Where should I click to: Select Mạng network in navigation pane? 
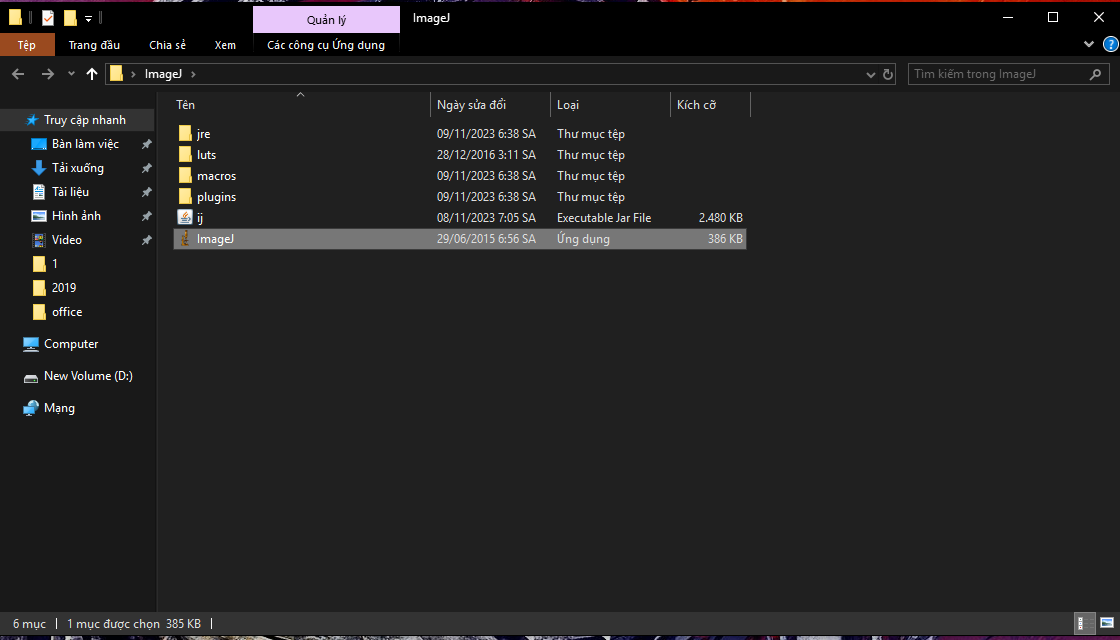(x=59, y=408)
